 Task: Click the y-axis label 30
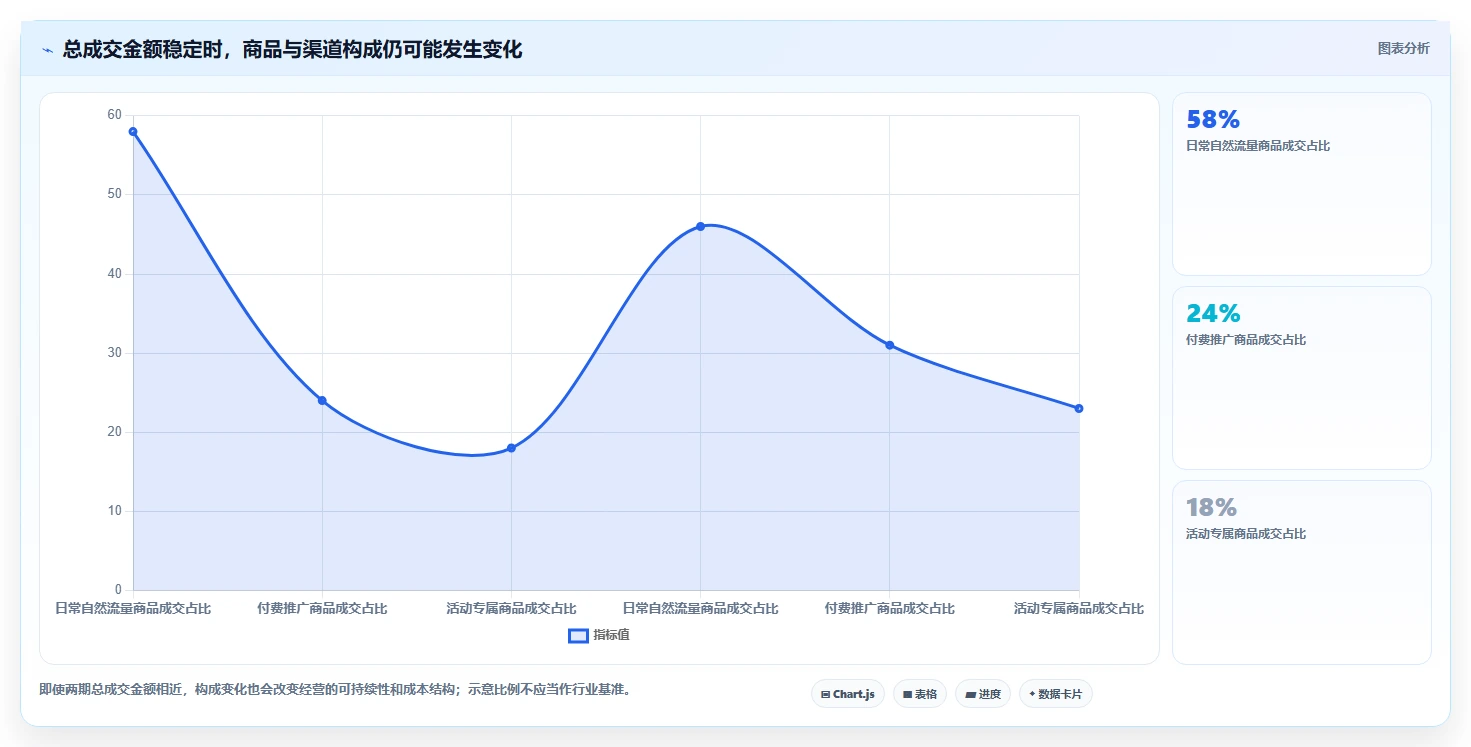(114, 353)
